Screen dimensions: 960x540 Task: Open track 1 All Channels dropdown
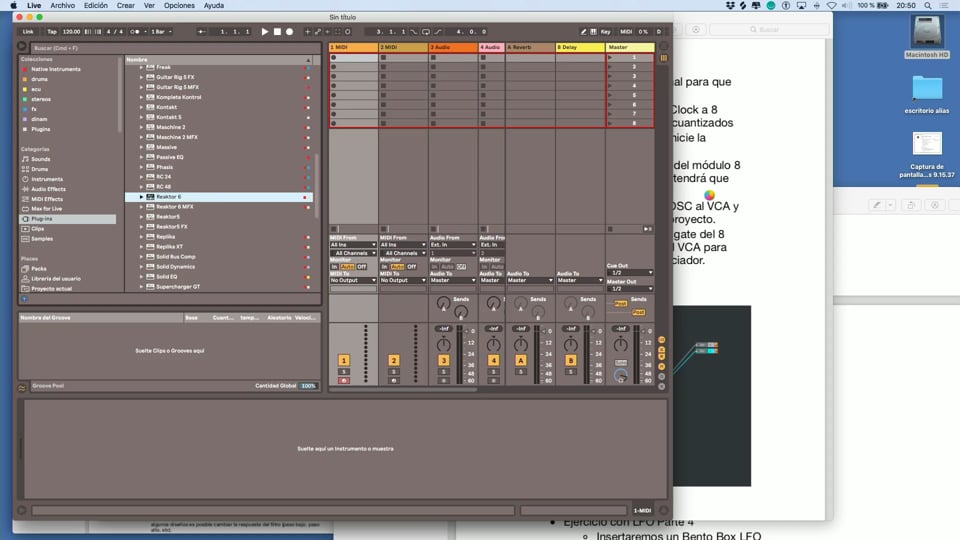coord(353,253)
